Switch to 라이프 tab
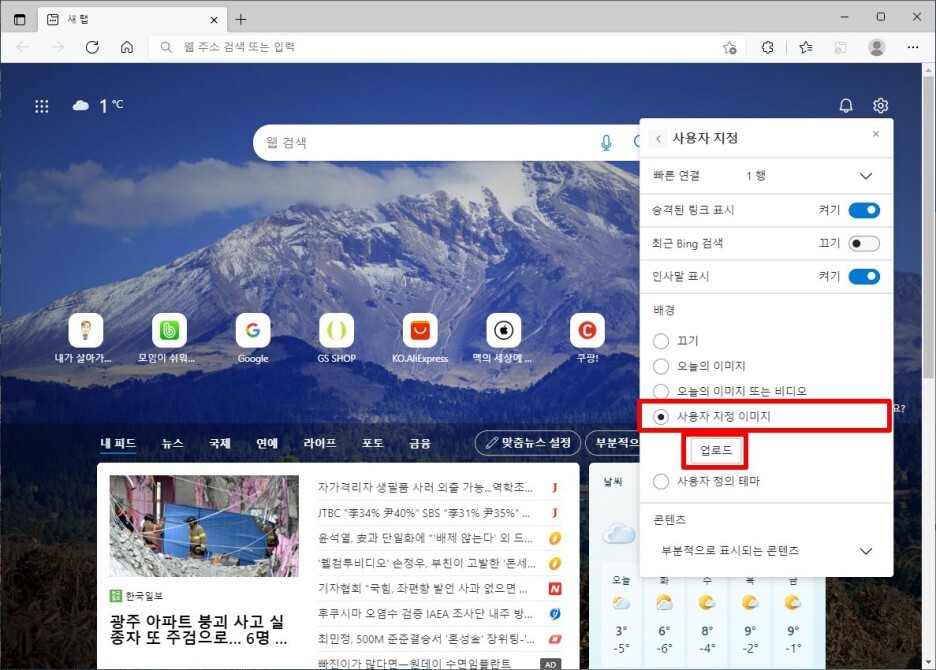The width and height of the screenshot is (936, 670). point(319,444)
